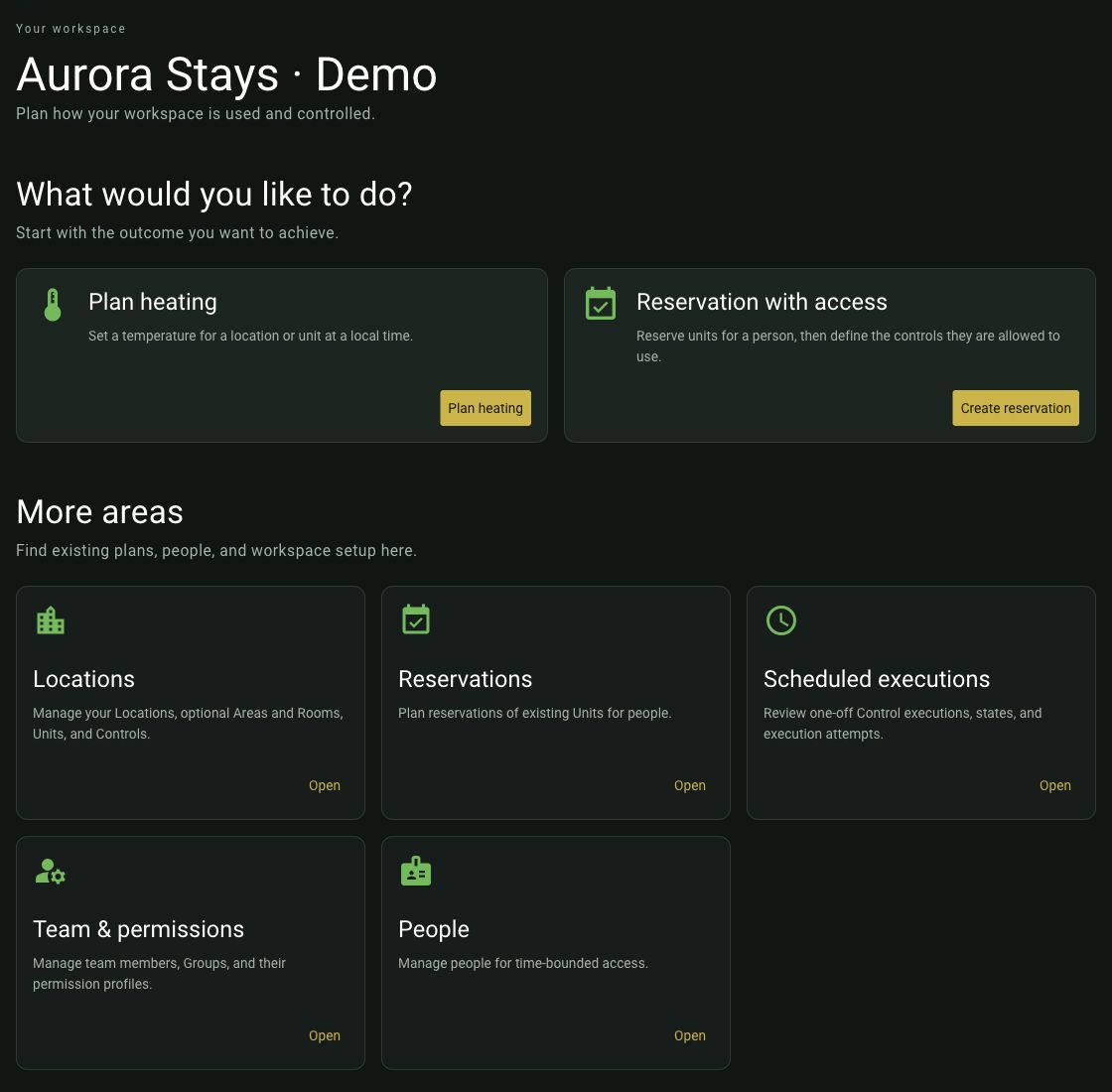Click the ID badge icon above People

tap(416, 871)
